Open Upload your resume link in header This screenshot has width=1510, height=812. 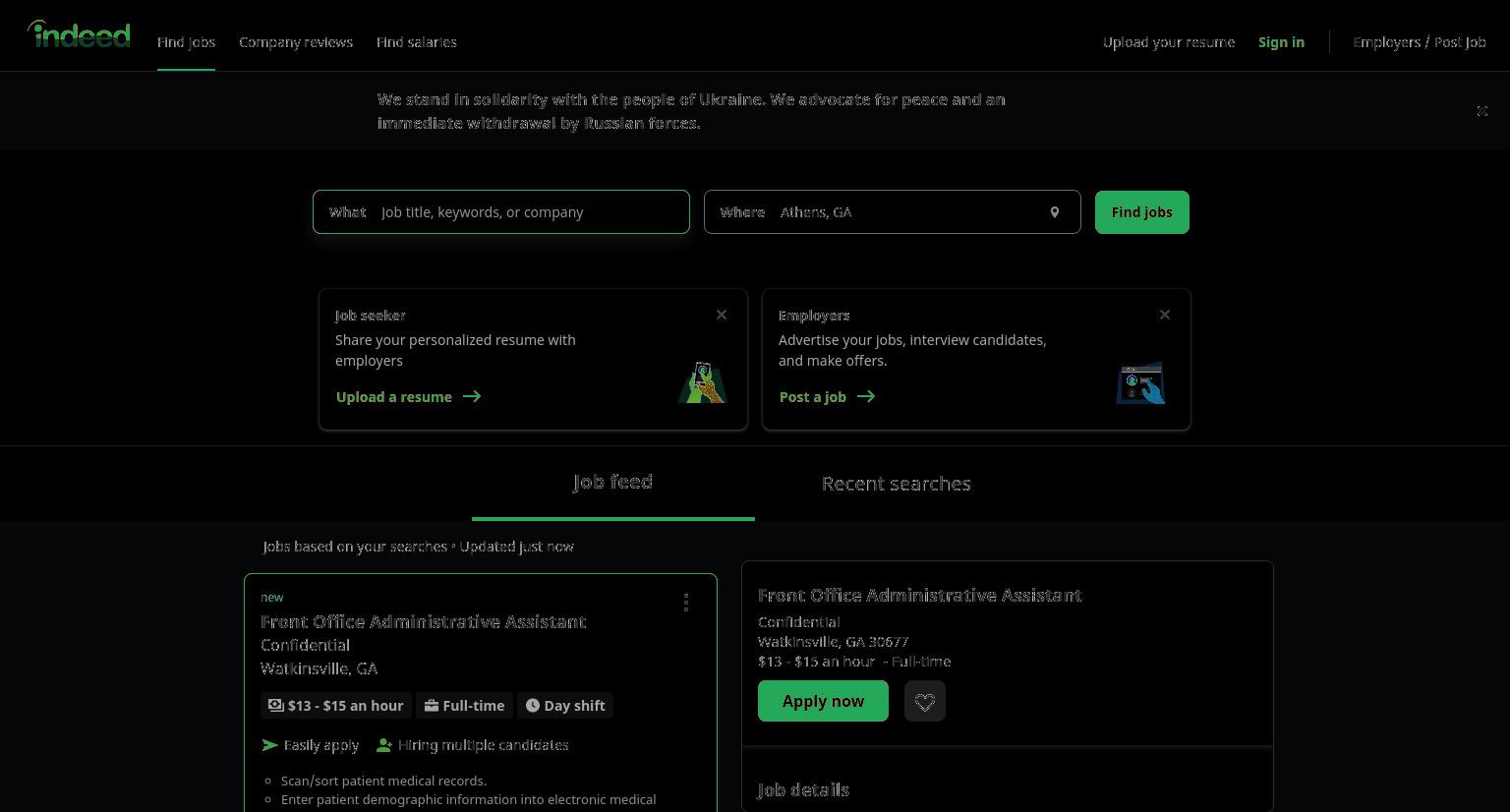pyautogui.click(x=1169, y=42)
